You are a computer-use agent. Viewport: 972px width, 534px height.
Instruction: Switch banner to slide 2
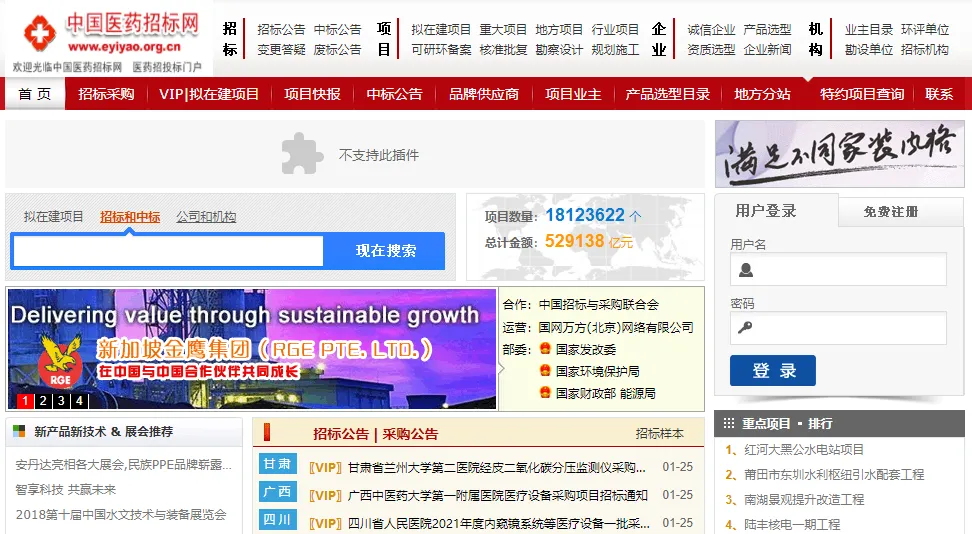tap(43, 401)
